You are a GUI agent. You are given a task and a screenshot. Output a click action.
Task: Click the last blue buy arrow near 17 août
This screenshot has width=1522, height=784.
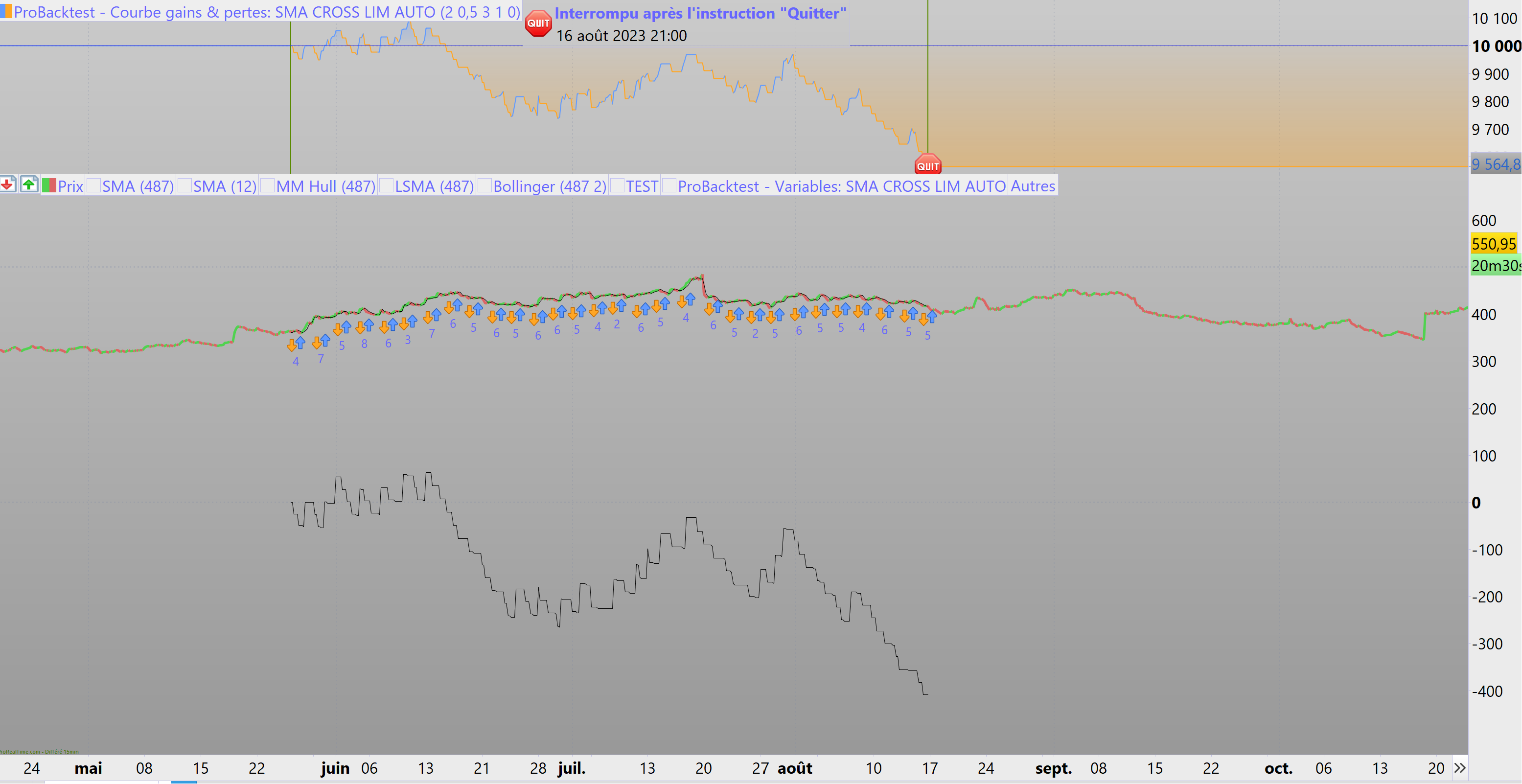click(932, 317)
